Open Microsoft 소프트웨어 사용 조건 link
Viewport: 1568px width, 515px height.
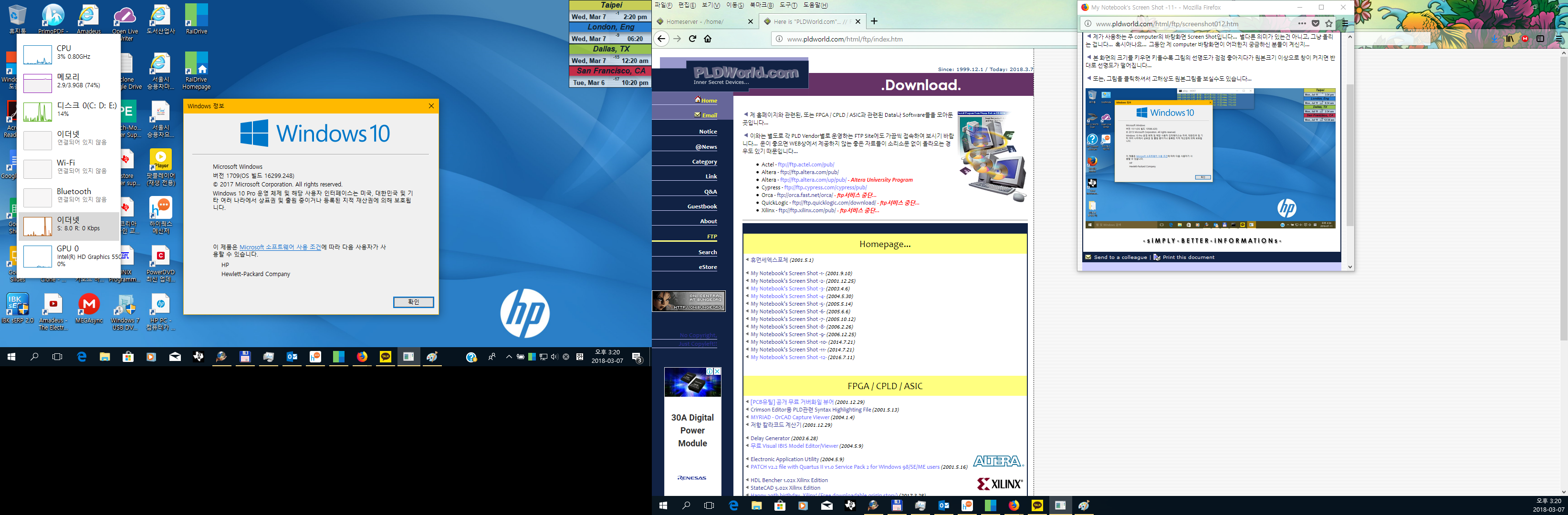(280, 247)
